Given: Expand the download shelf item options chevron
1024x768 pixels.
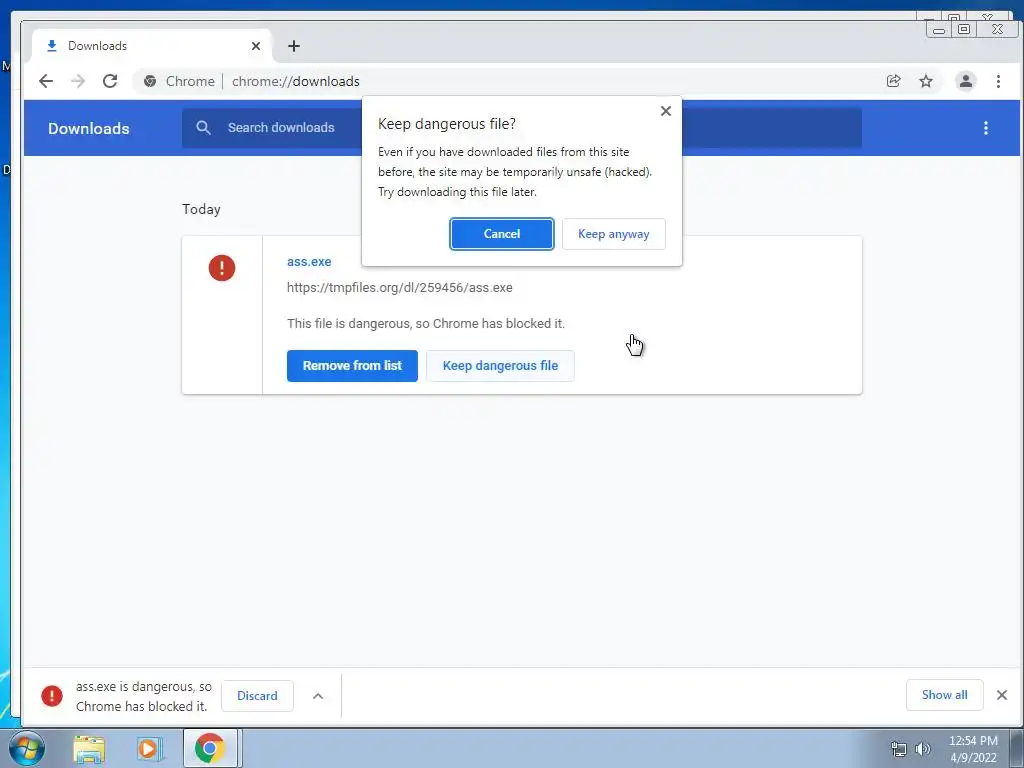Looking at the screenshot, I should point(318,696).
